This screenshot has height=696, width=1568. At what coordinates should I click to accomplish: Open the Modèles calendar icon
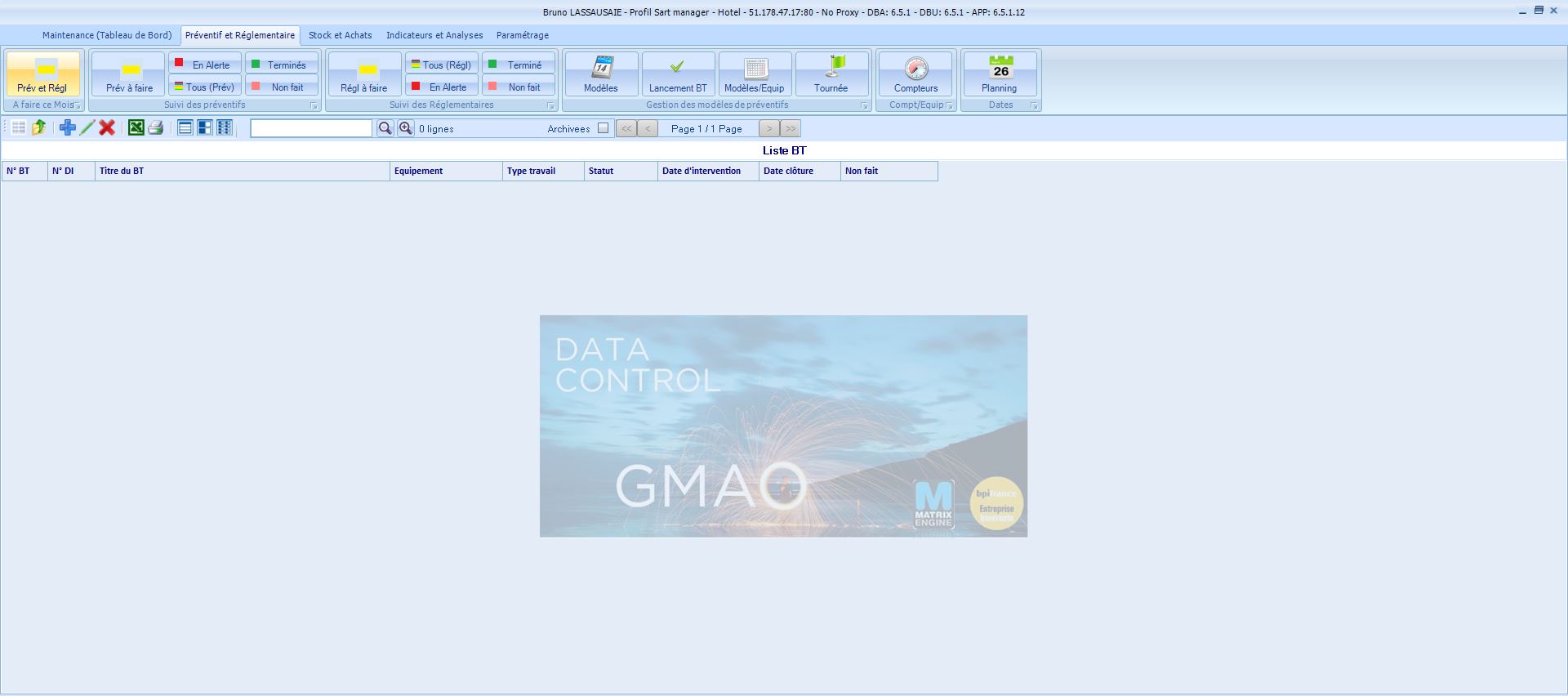coord(601,74)
